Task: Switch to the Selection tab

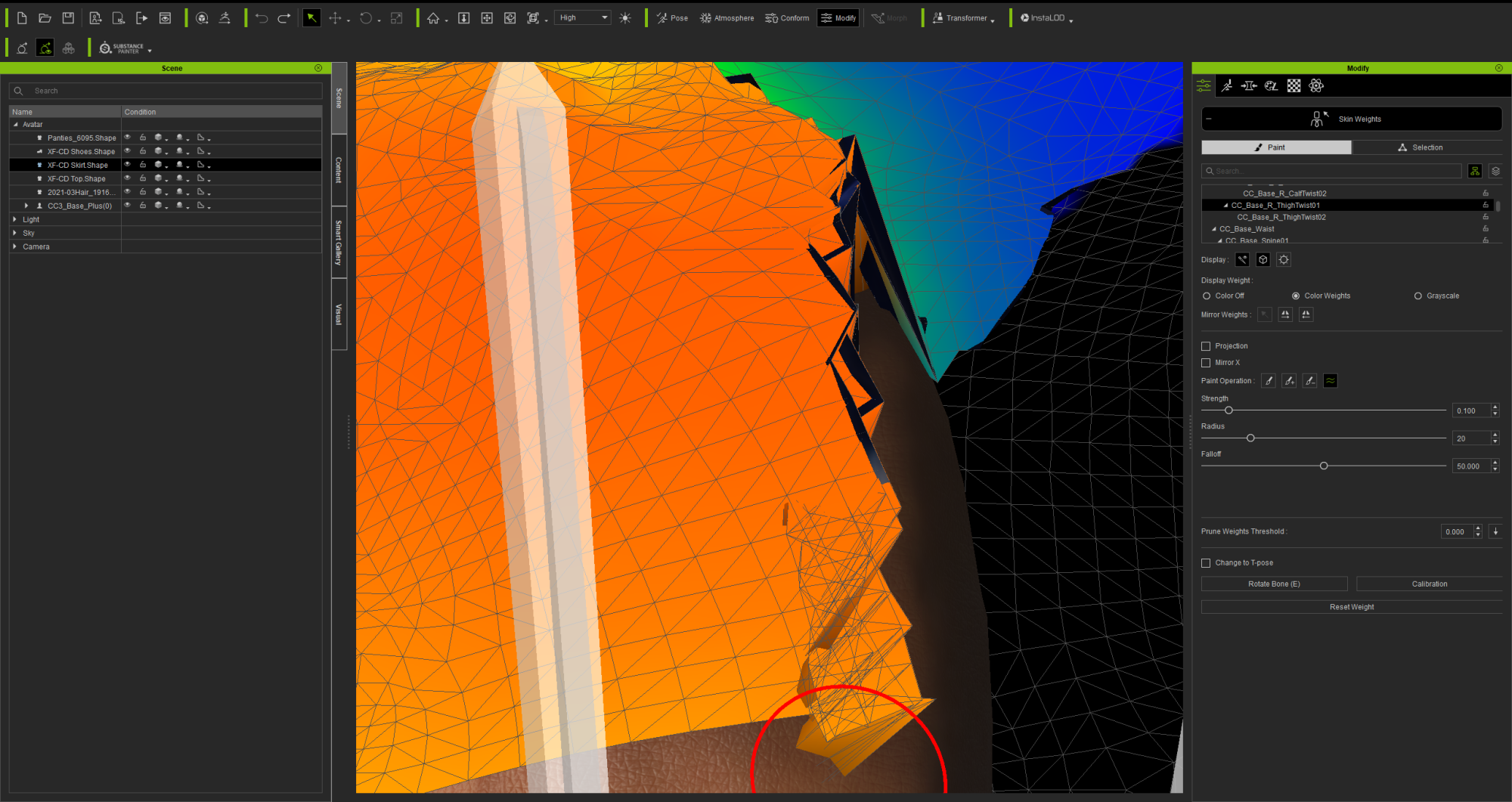Action: tap(1427, 147)
